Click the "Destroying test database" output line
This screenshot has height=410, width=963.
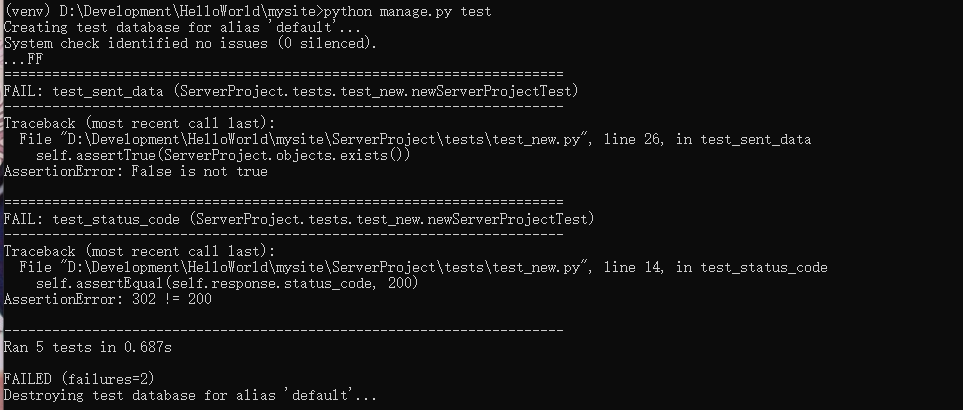[190, 396]
